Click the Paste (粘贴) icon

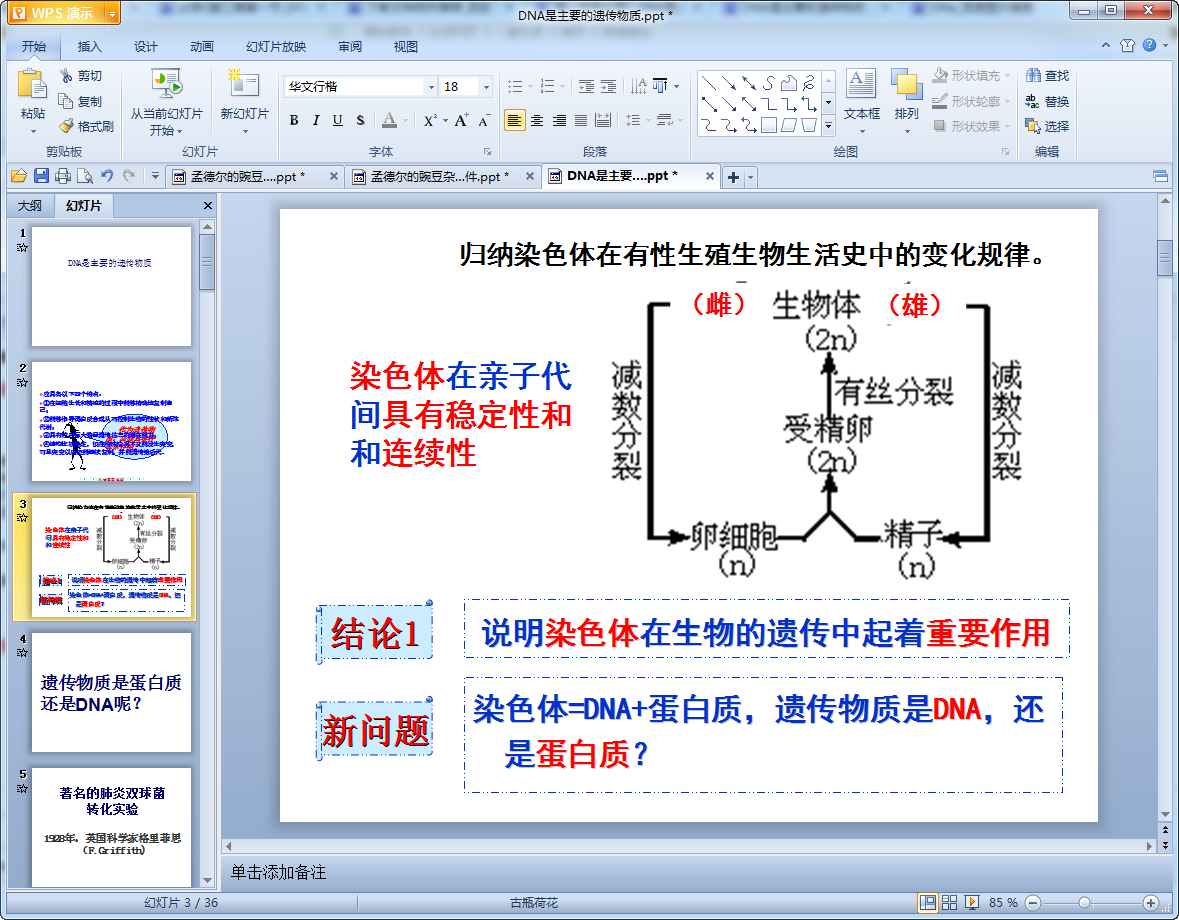click(x=32, y=84)
